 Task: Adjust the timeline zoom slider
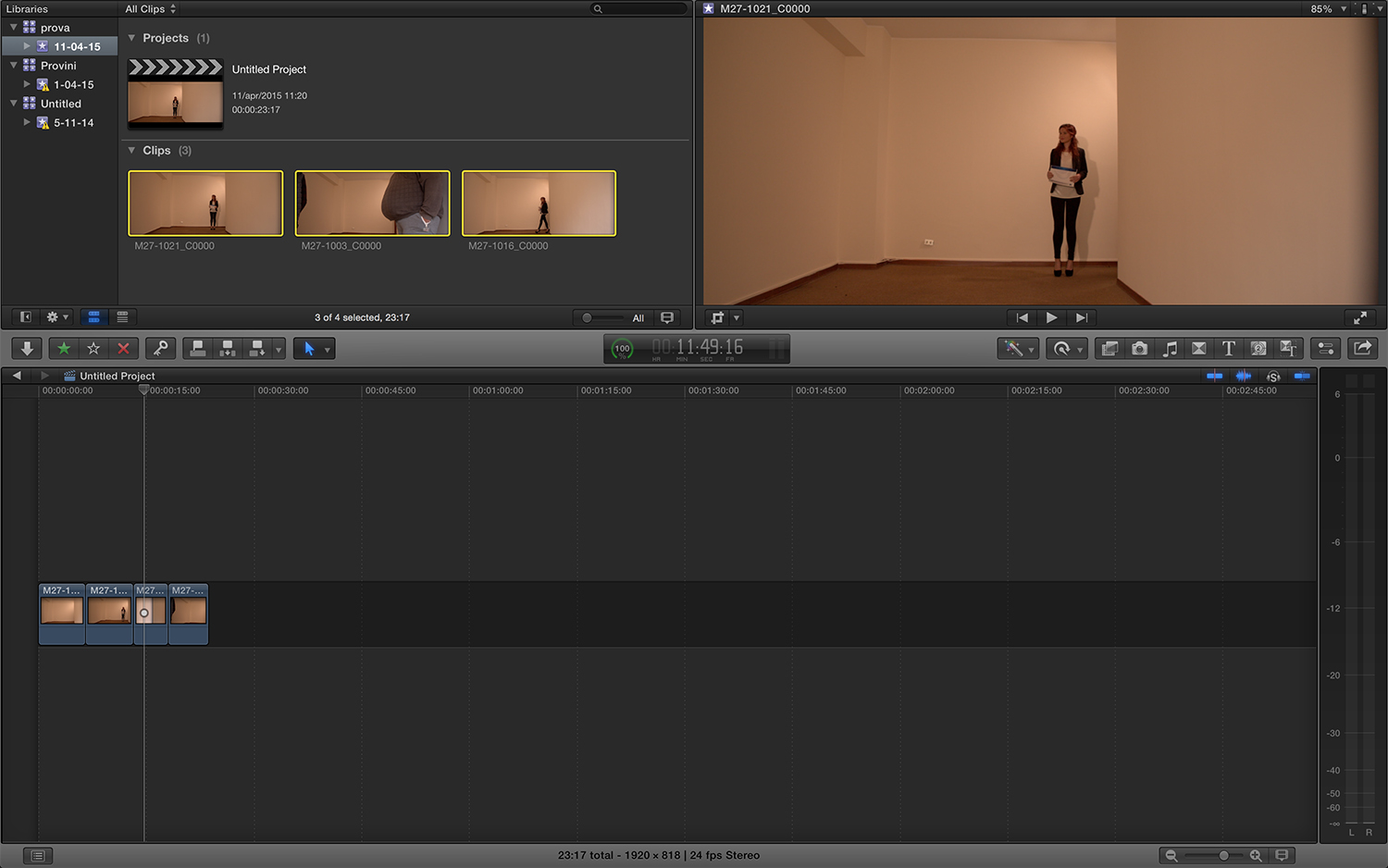pyautogui.click(x=1223, y=855)
